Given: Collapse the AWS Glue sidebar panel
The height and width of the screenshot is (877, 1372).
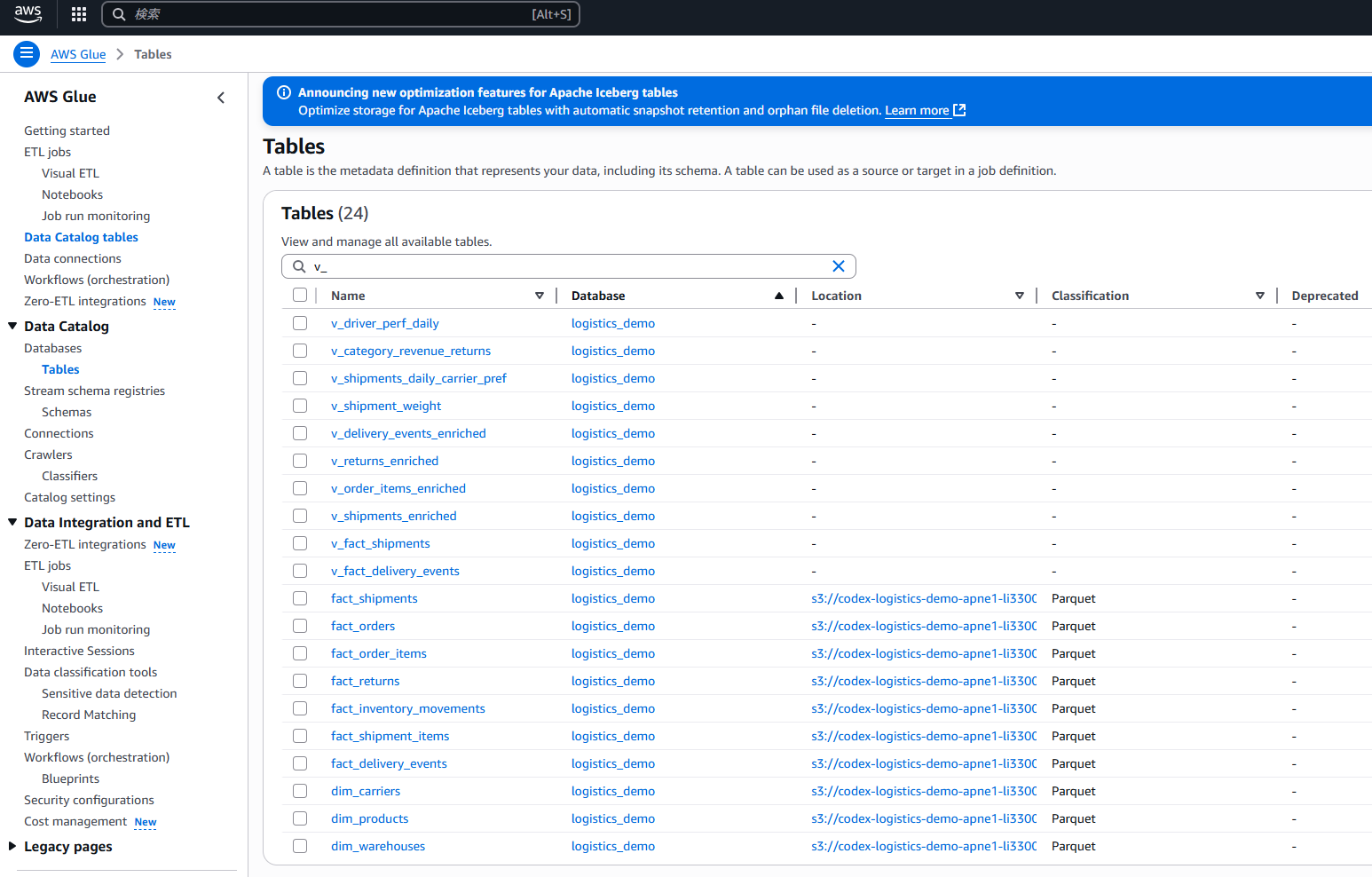Looking at the screenshot, I should pyautogui.click(x=221, y=98).
